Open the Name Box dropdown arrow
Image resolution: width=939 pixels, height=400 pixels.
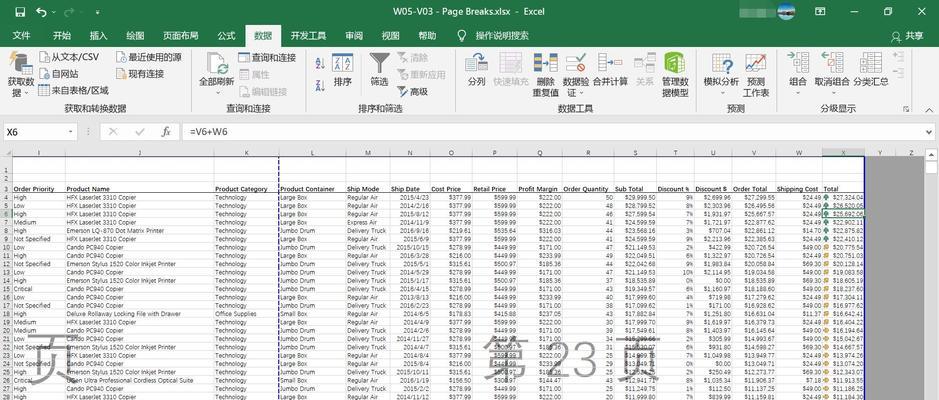pos(71,132)
